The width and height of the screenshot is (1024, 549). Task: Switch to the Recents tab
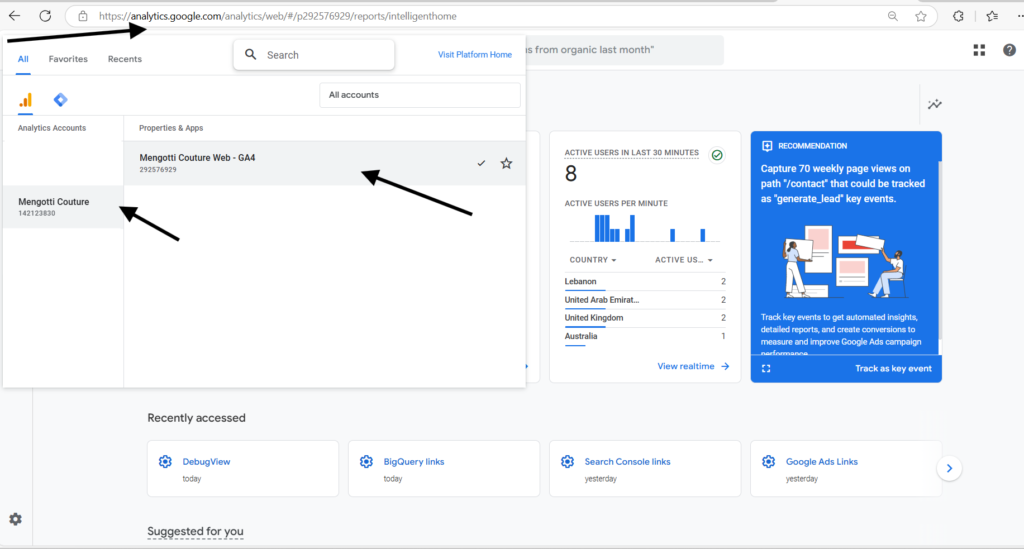click(x=125, y=59)
